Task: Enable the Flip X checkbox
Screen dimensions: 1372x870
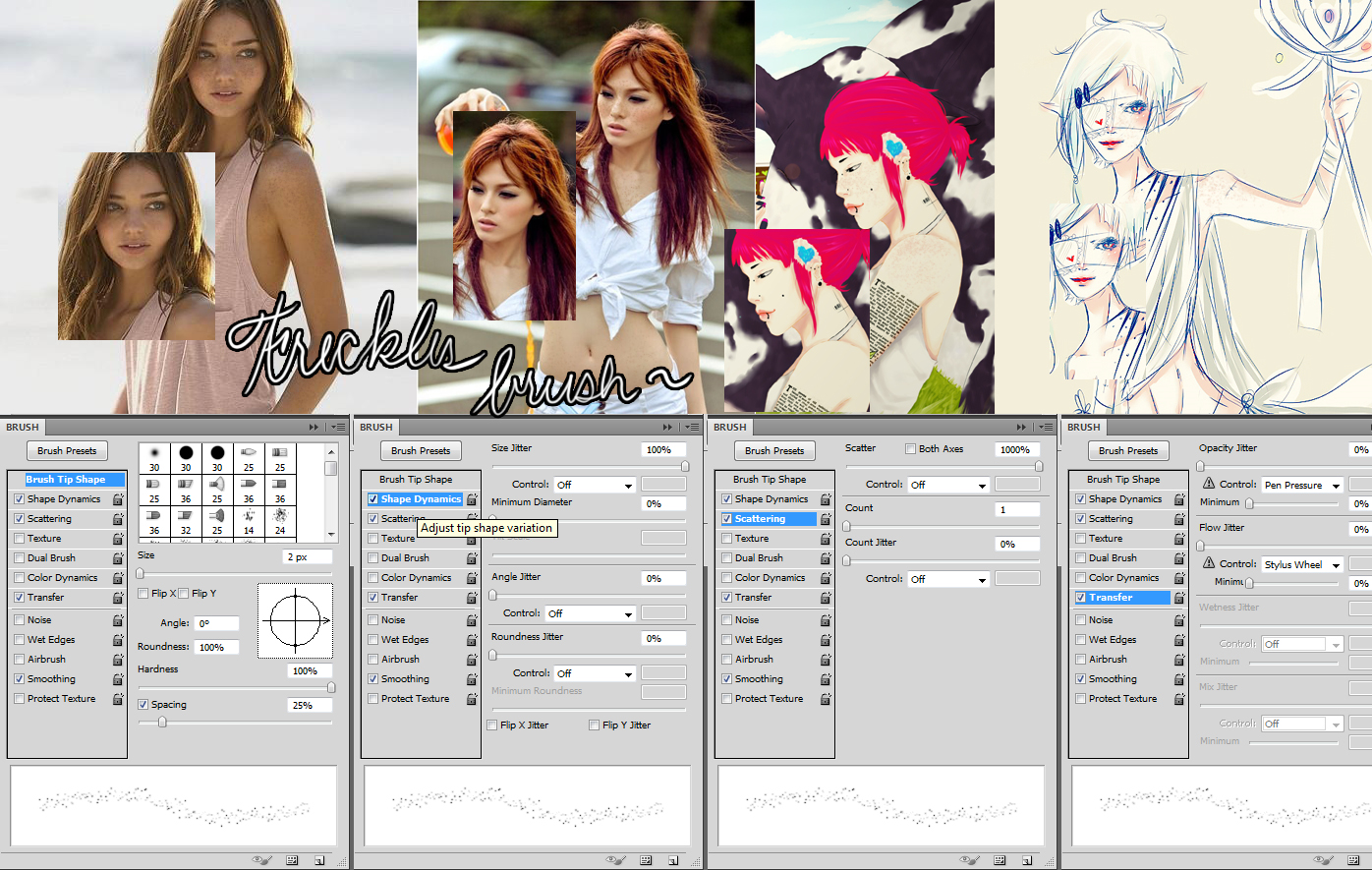Action: pyautogui.click(x=143, y=594)
